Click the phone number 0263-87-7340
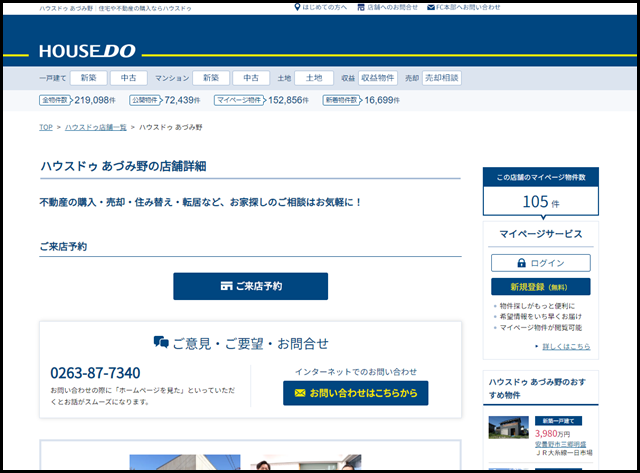This screenshot has width=640, height=473. pyautogui.click(x=95, y=373)
